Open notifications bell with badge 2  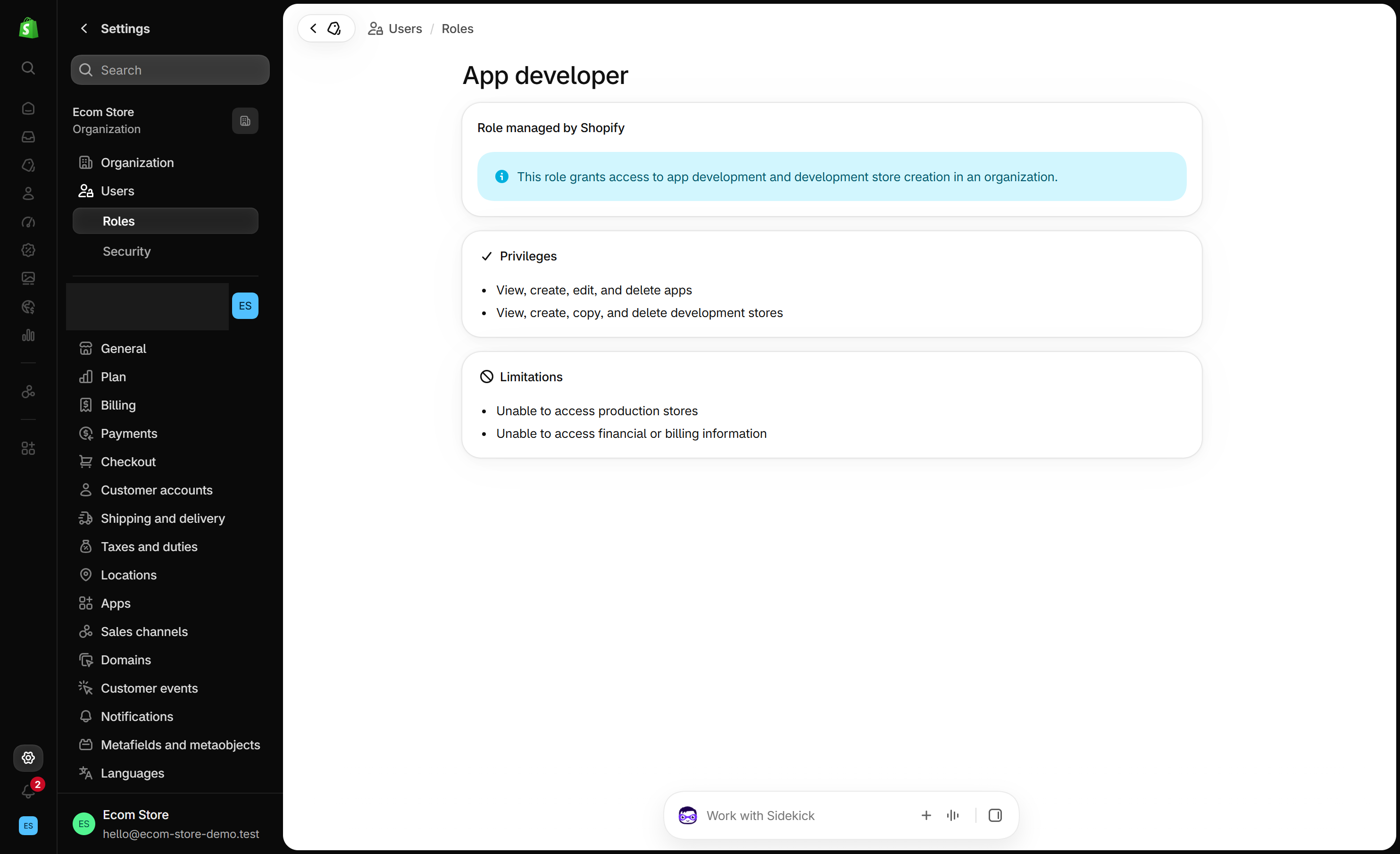point(28,790)
